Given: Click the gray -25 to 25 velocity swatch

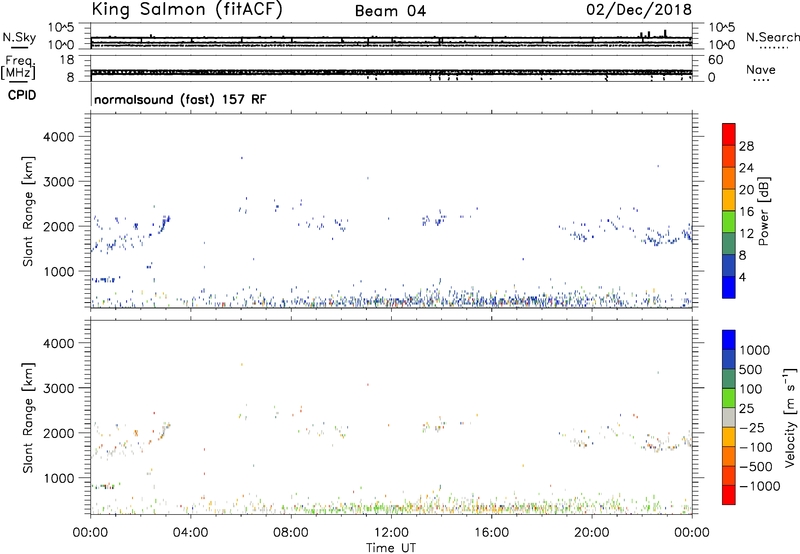Looking at the screenshot, I should pos(729,418).
